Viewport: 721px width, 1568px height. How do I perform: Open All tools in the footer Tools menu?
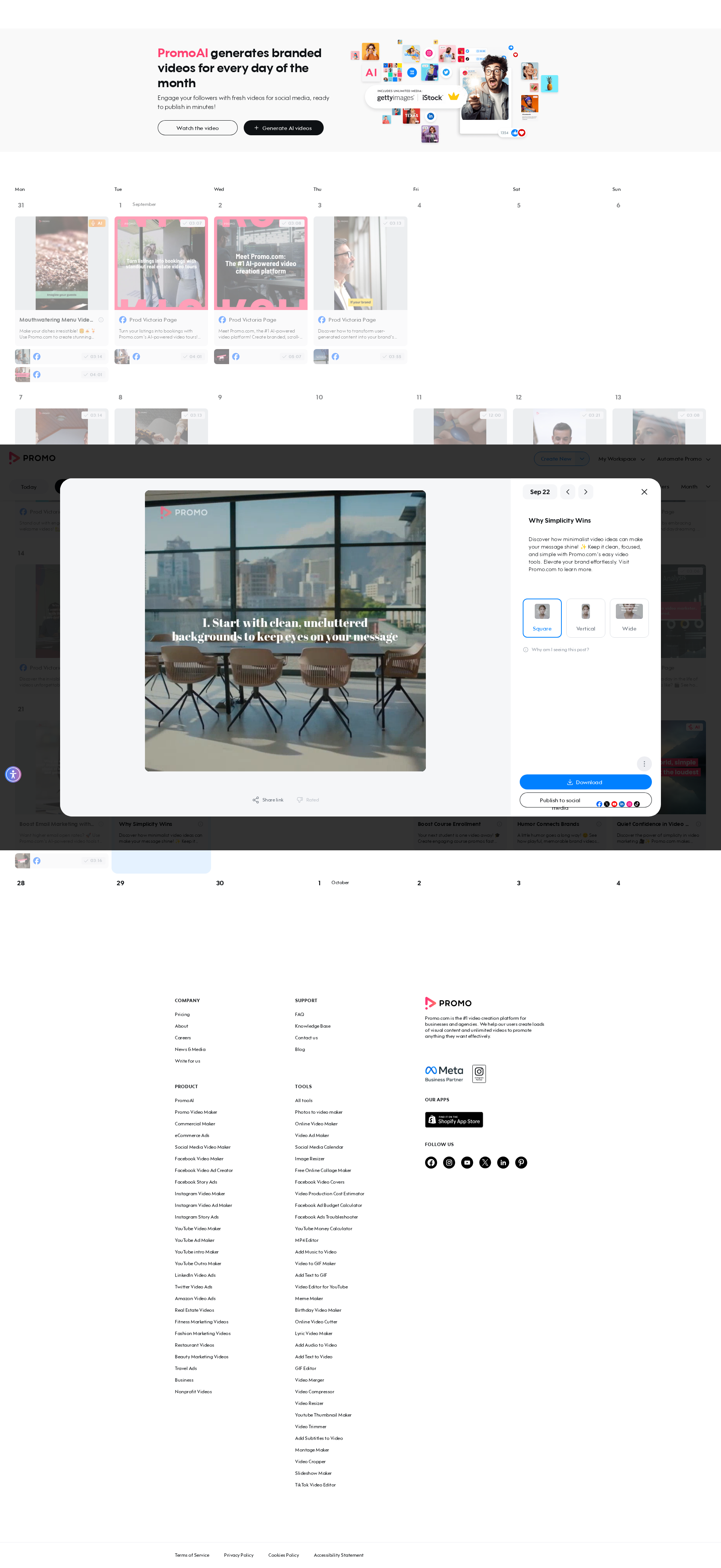coord(304,1101)
